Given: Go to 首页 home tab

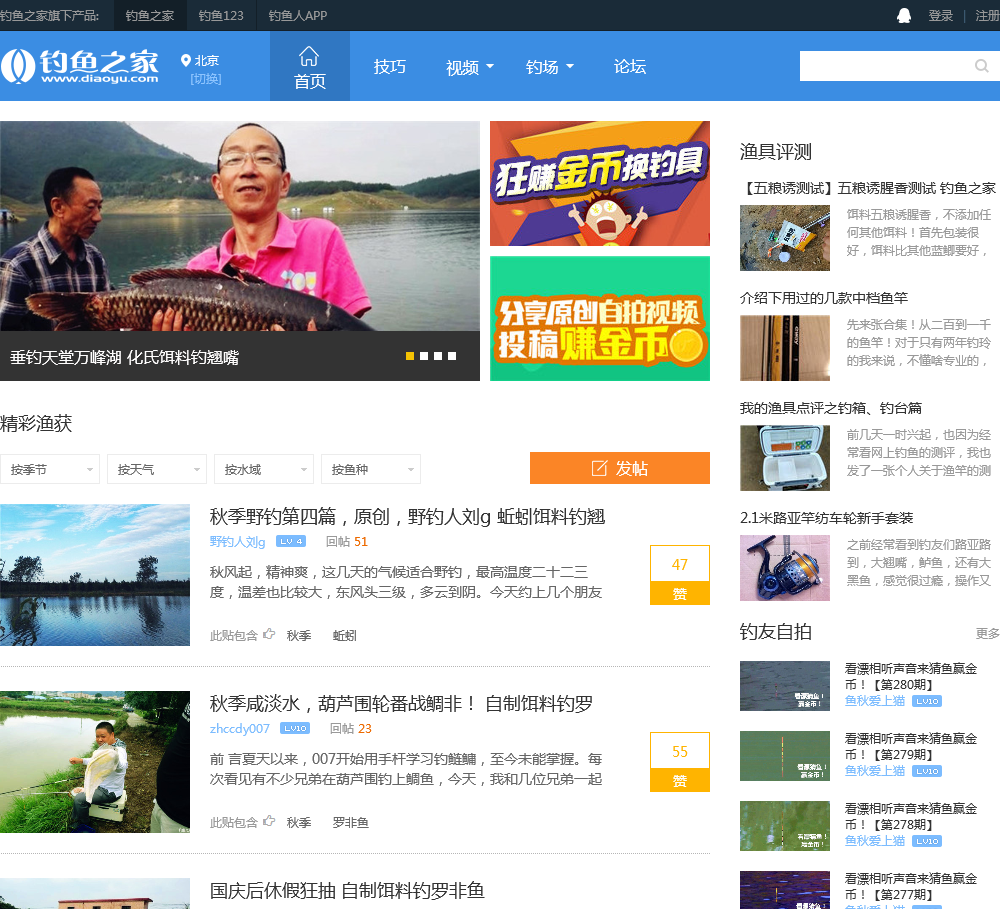Looking at the screenshot, I should (x=310, y=66).
